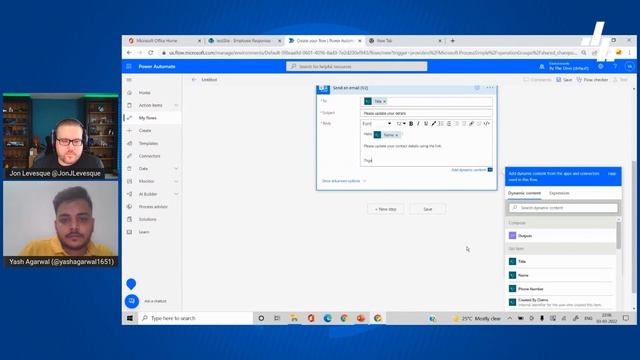Click the Add dynamic content link
This screenshot has width=640, height=360.
coord(469,170)
